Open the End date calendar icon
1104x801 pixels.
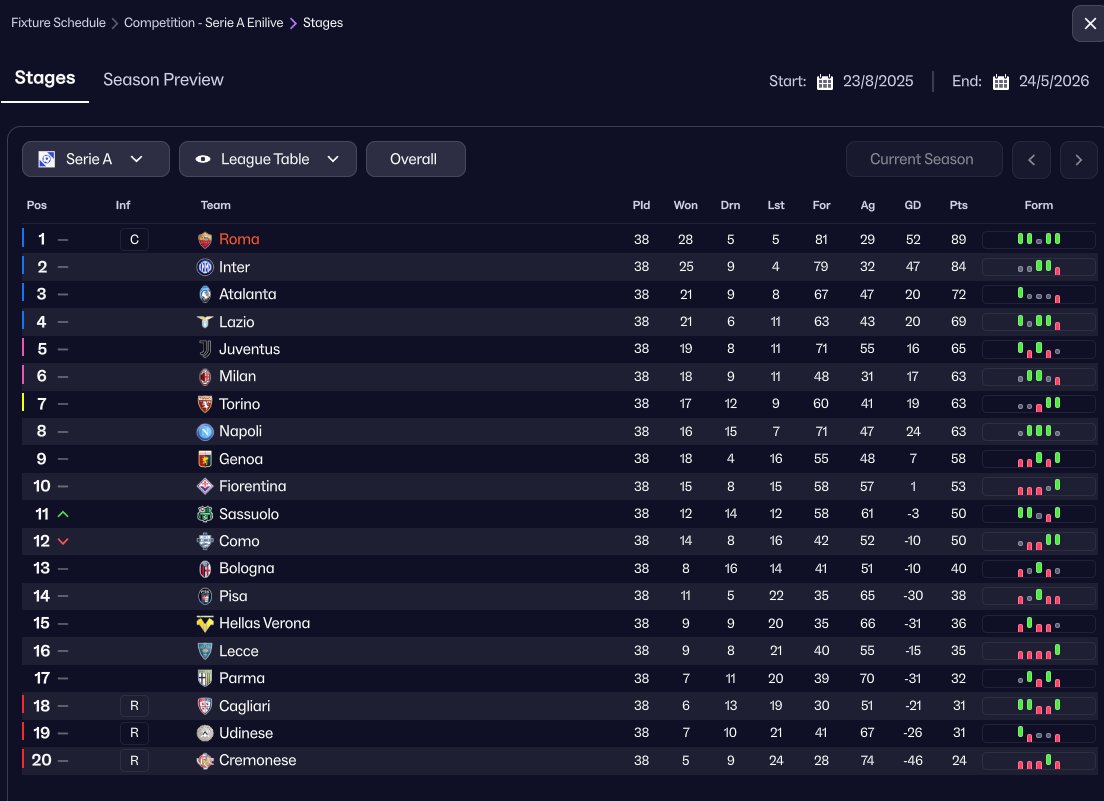1001,82
